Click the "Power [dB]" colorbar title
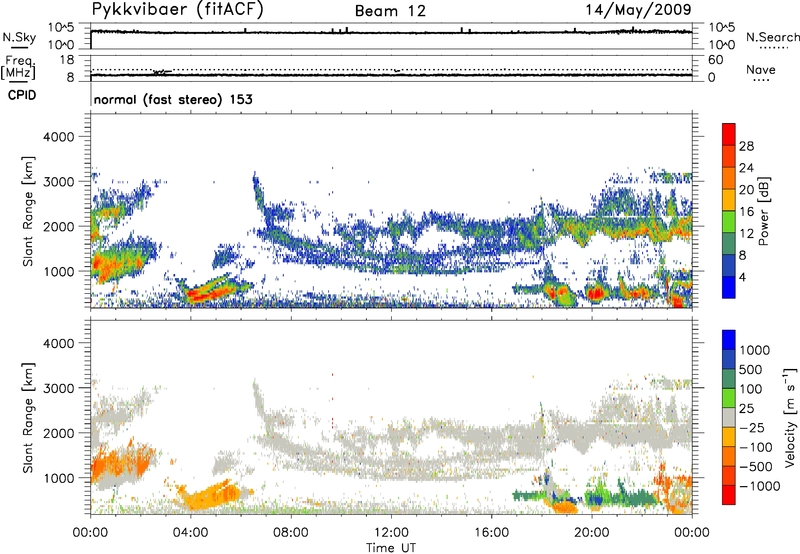Viewport: 800px width, 554px height. tap(764, 211)
